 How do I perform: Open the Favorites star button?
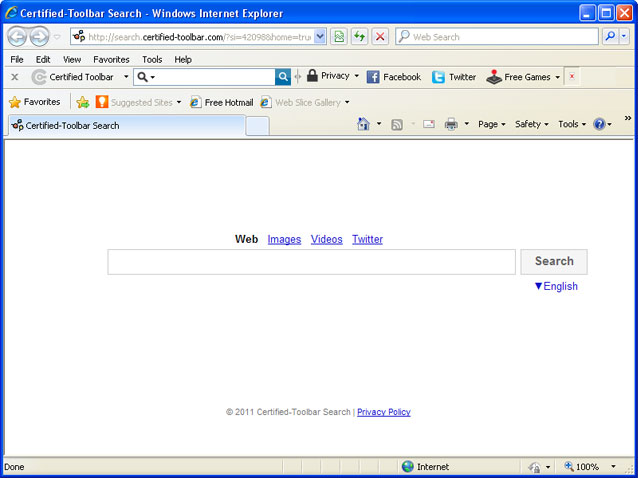point(35,102)
